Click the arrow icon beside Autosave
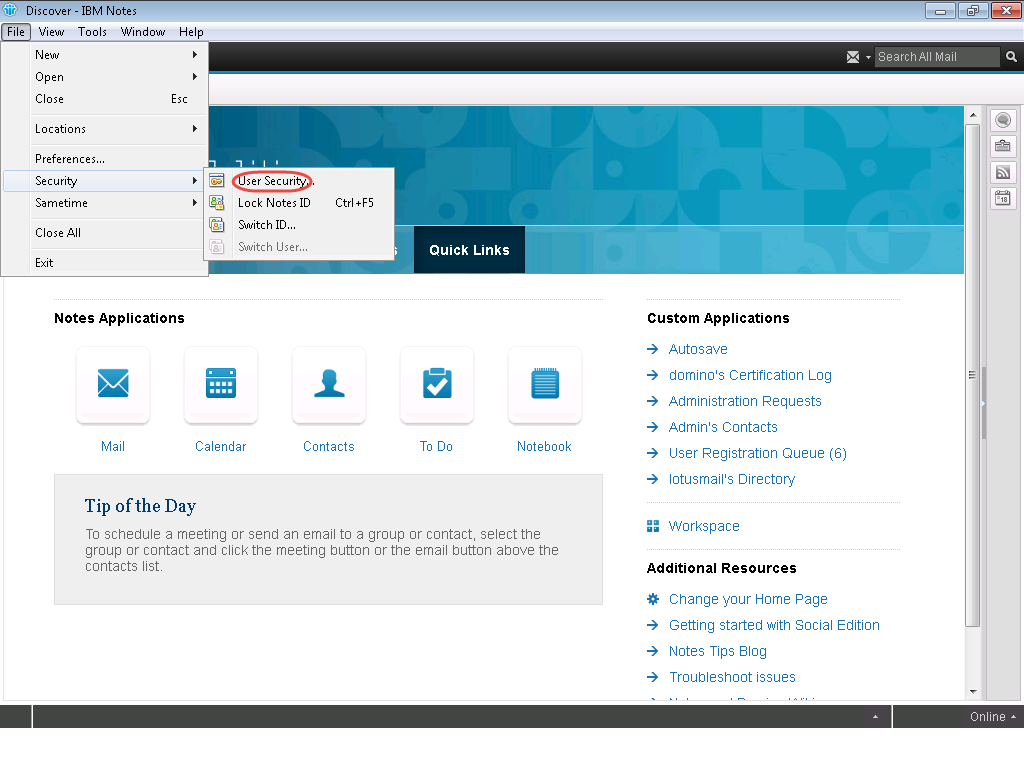Image resolution: width=1024 pixels, height=767 pixels. coord(652,350)
